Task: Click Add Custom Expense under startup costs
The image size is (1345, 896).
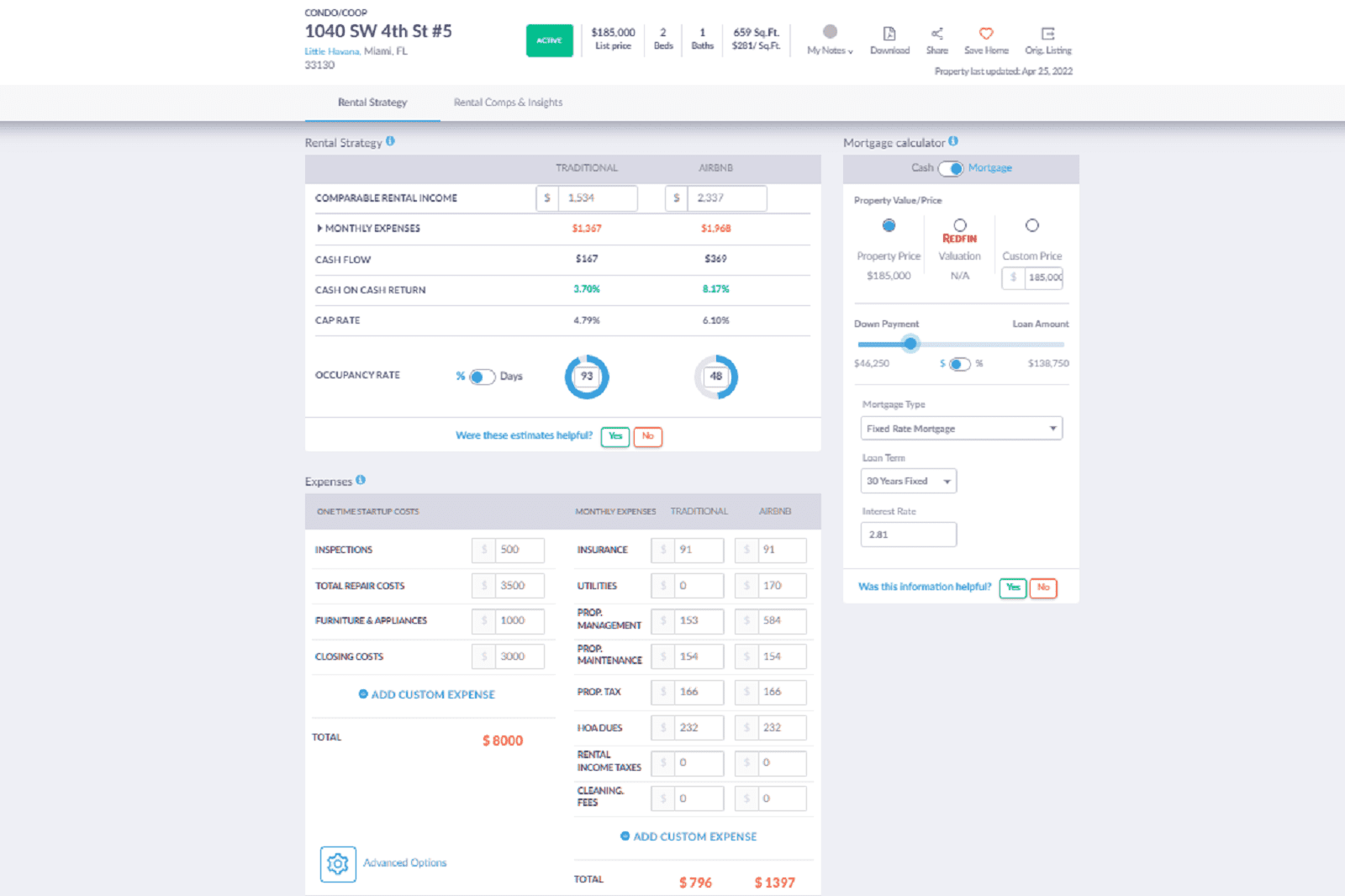Action: [x=428, y=694]
